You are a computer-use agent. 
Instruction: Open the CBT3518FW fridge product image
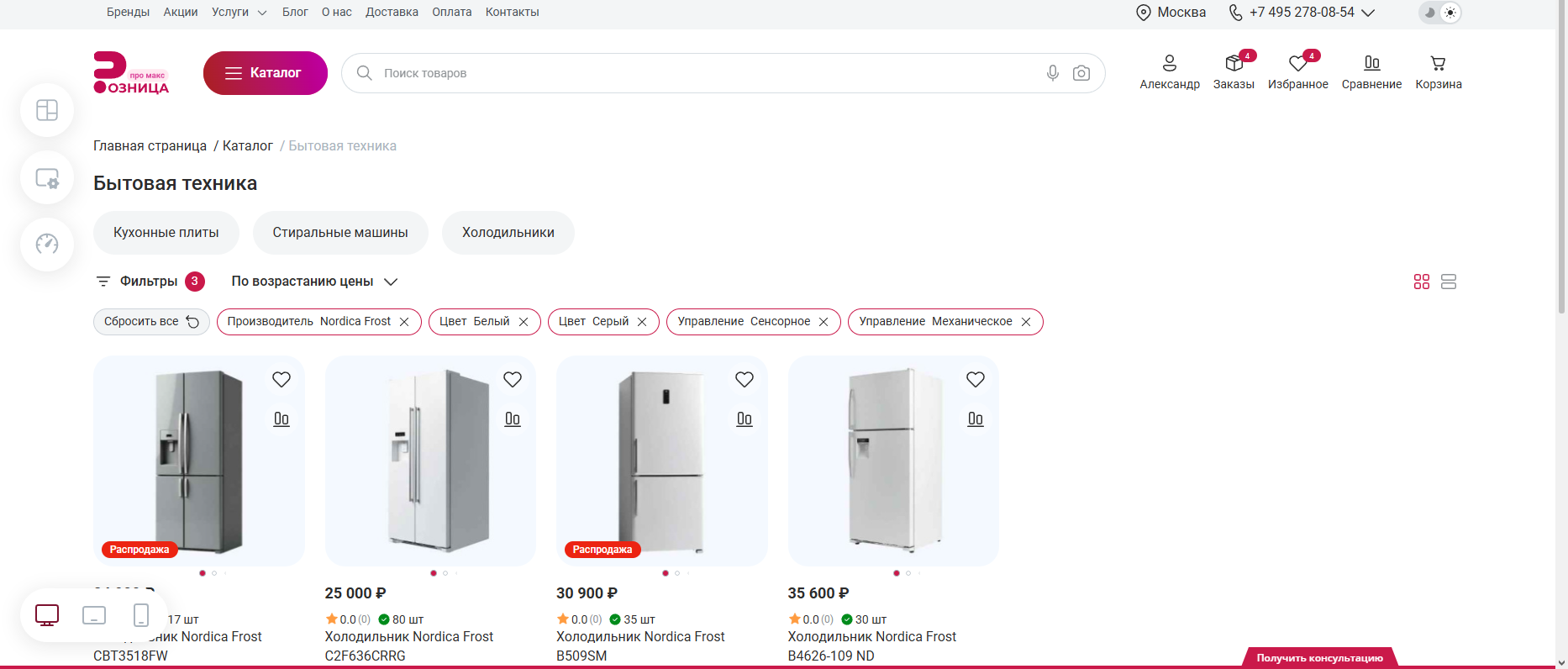pos(199,461)
